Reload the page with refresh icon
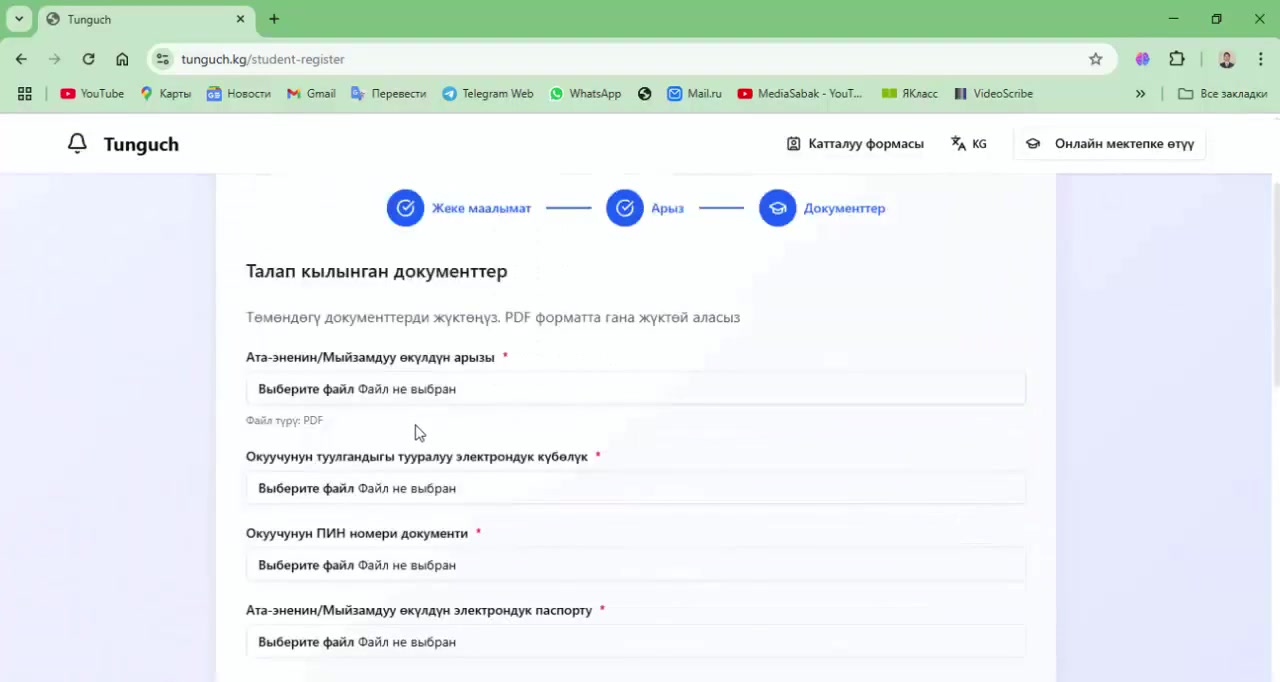The width and height of the screenshot is (1280, 682). tap(88, 59)
